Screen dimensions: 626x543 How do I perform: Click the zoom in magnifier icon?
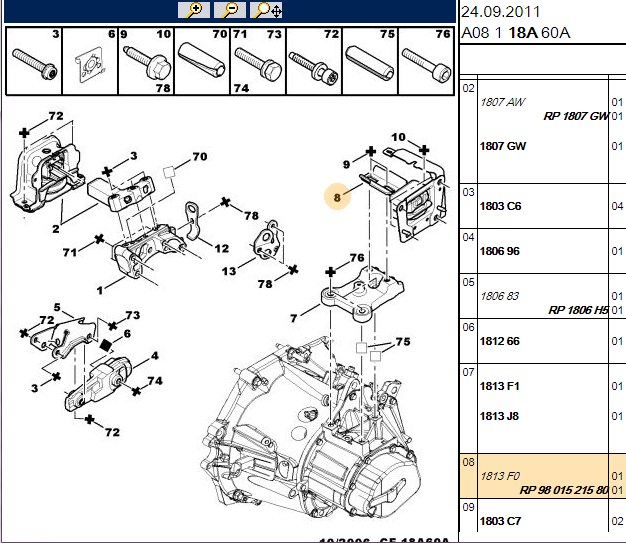point(194,10)
